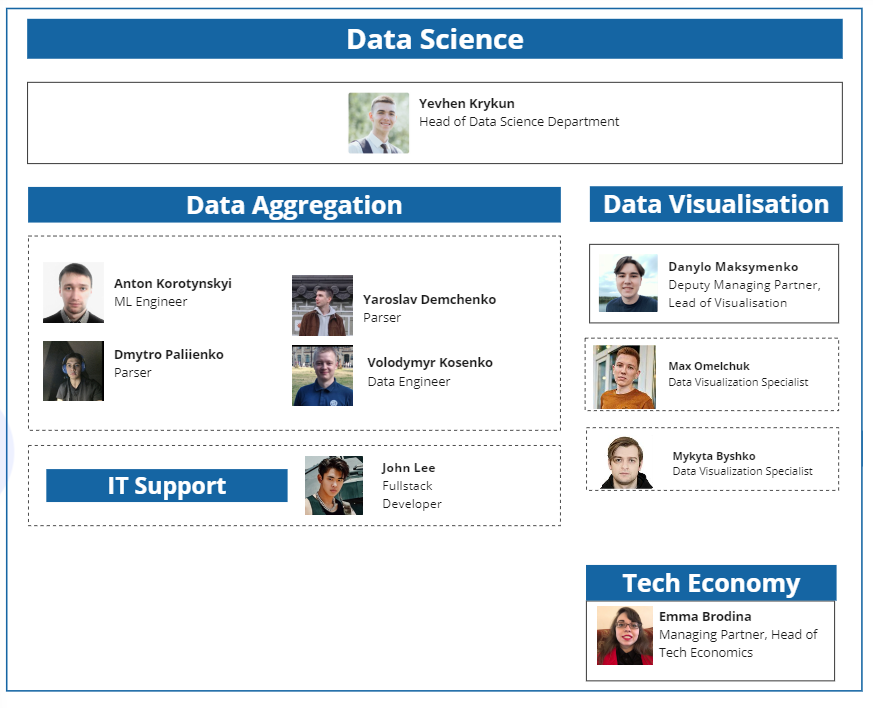Click Volodymyr Kosenko's profile photo

322,376
